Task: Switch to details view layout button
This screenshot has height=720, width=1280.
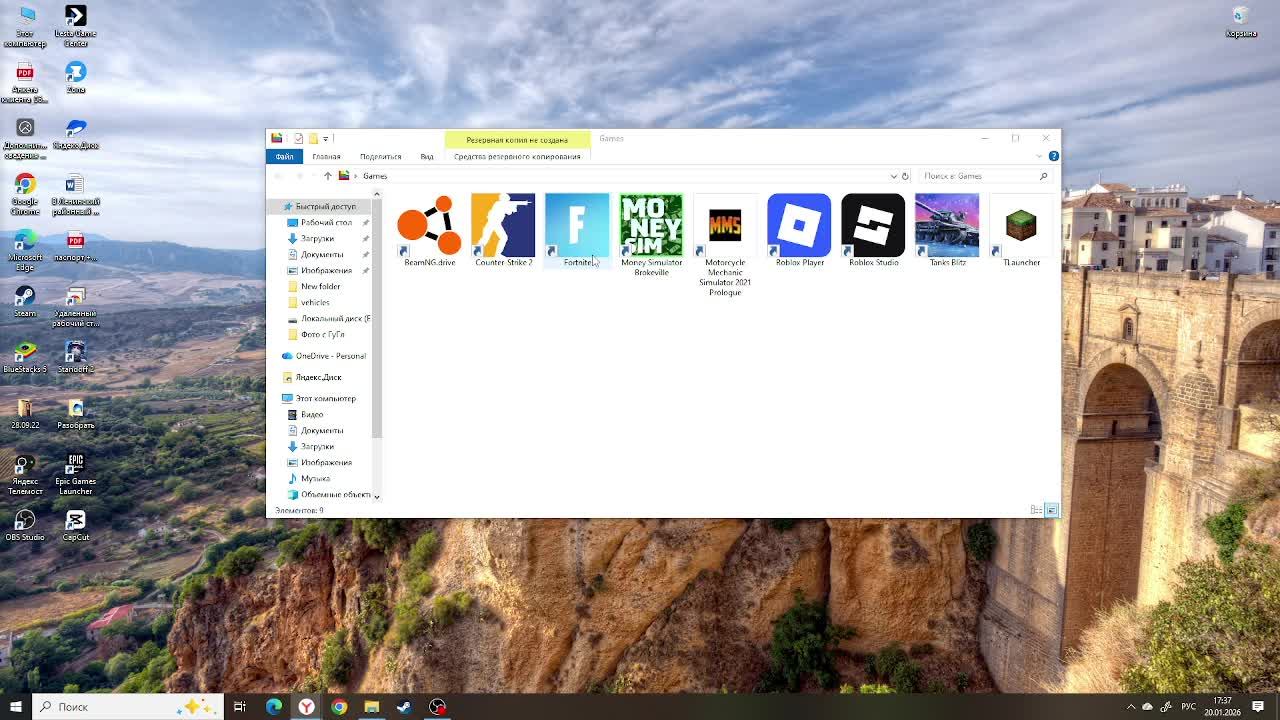Action: 1036,510
